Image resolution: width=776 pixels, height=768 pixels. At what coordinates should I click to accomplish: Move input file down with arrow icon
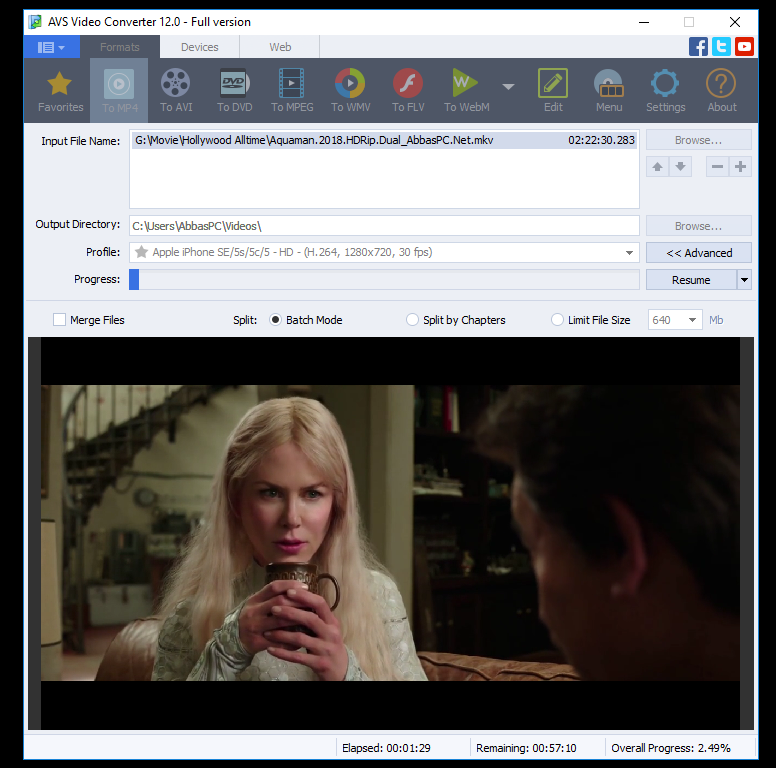tap(680, 167)
